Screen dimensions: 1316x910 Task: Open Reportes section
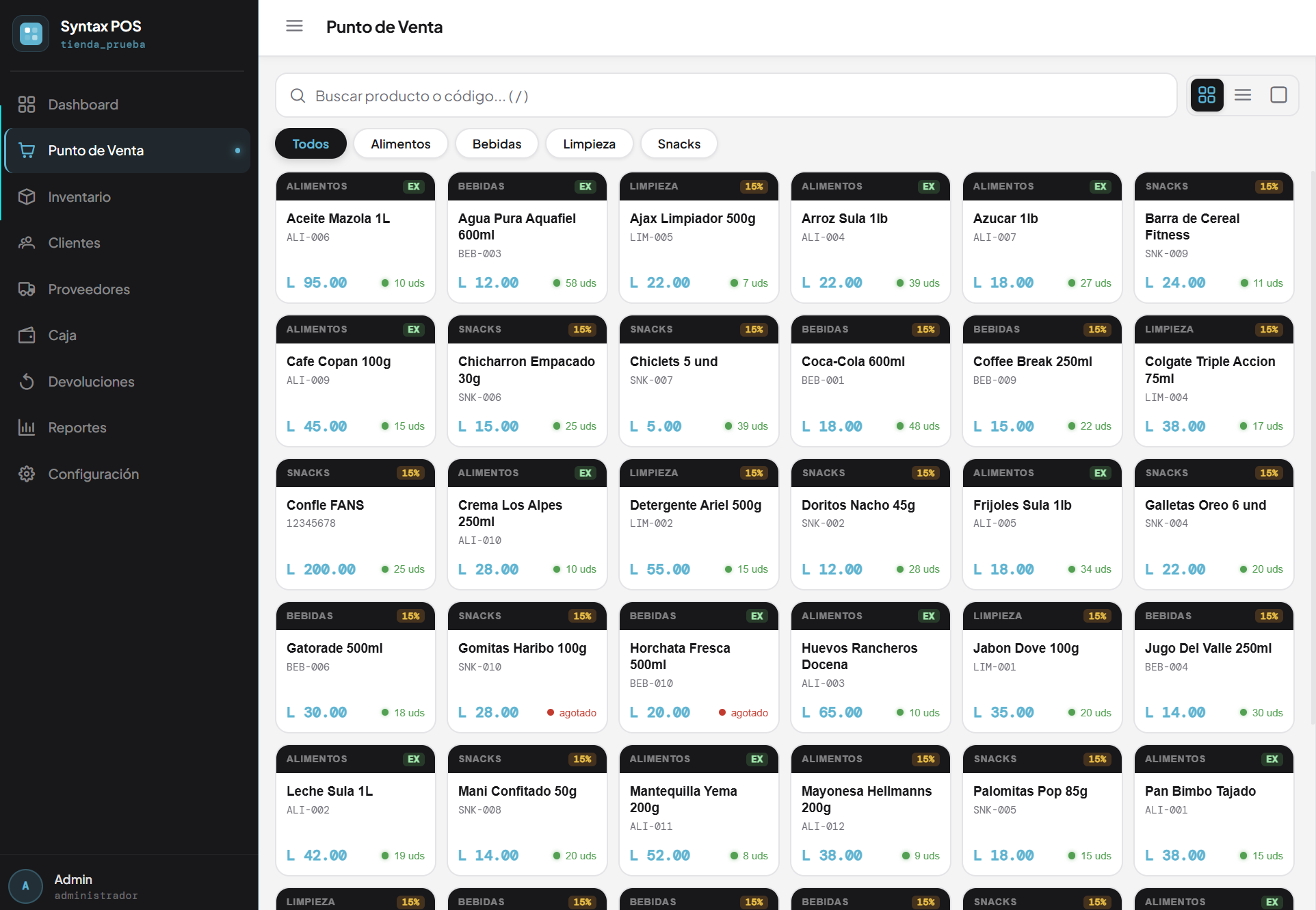[127, 428]
